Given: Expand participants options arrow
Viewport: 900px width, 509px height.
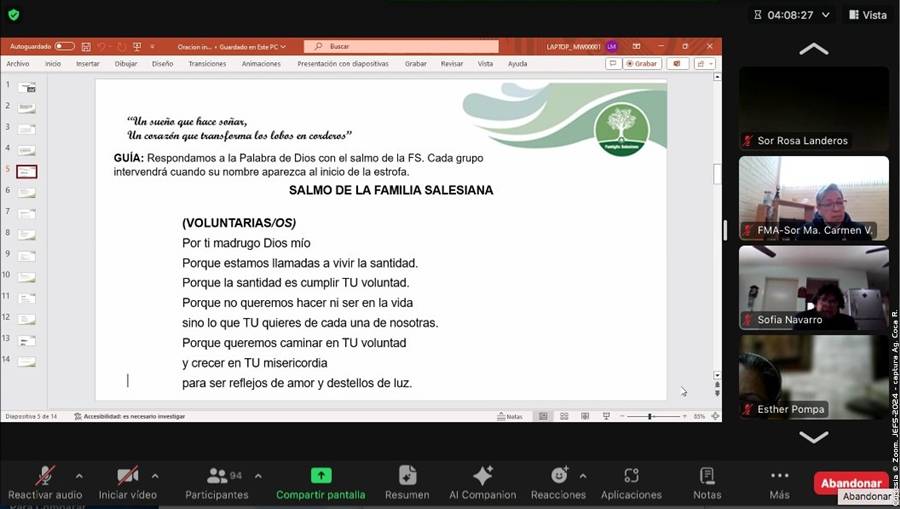Looking at the screenshot, I should click(x=258, y=476).
